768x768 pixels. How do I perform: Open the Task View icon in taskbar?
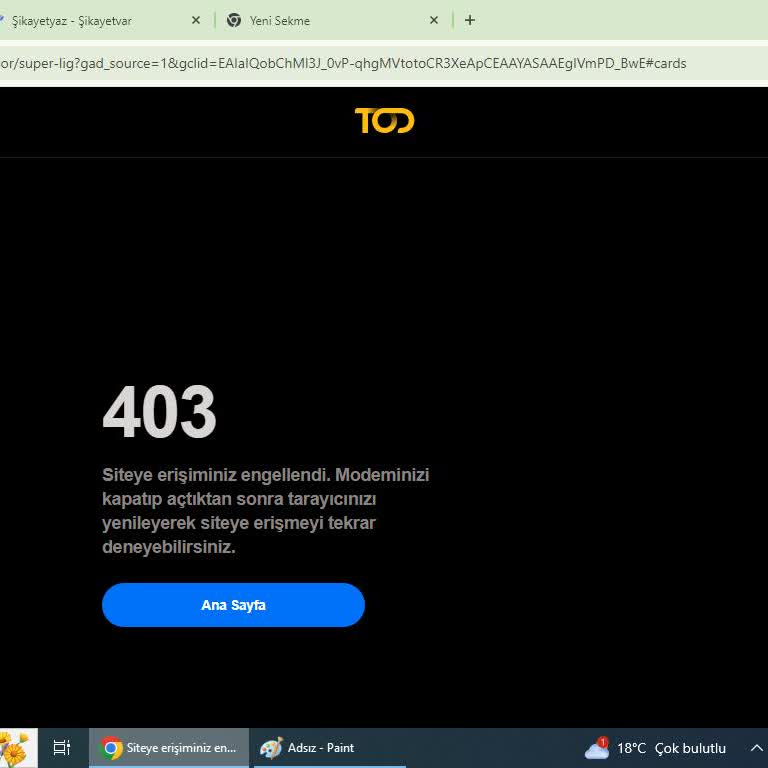(x=62, y=748)
